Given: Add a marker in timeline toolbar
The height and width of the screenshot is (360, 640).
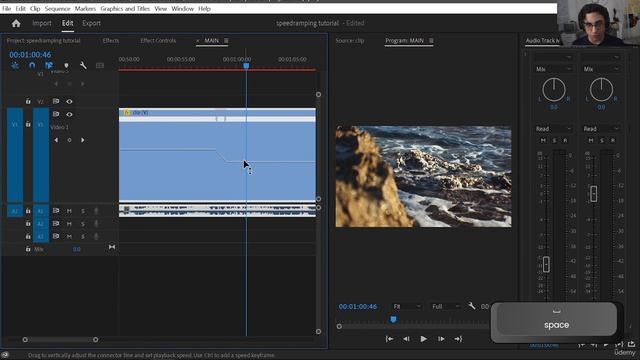Looking at the screenshot, I should point(66,65).
